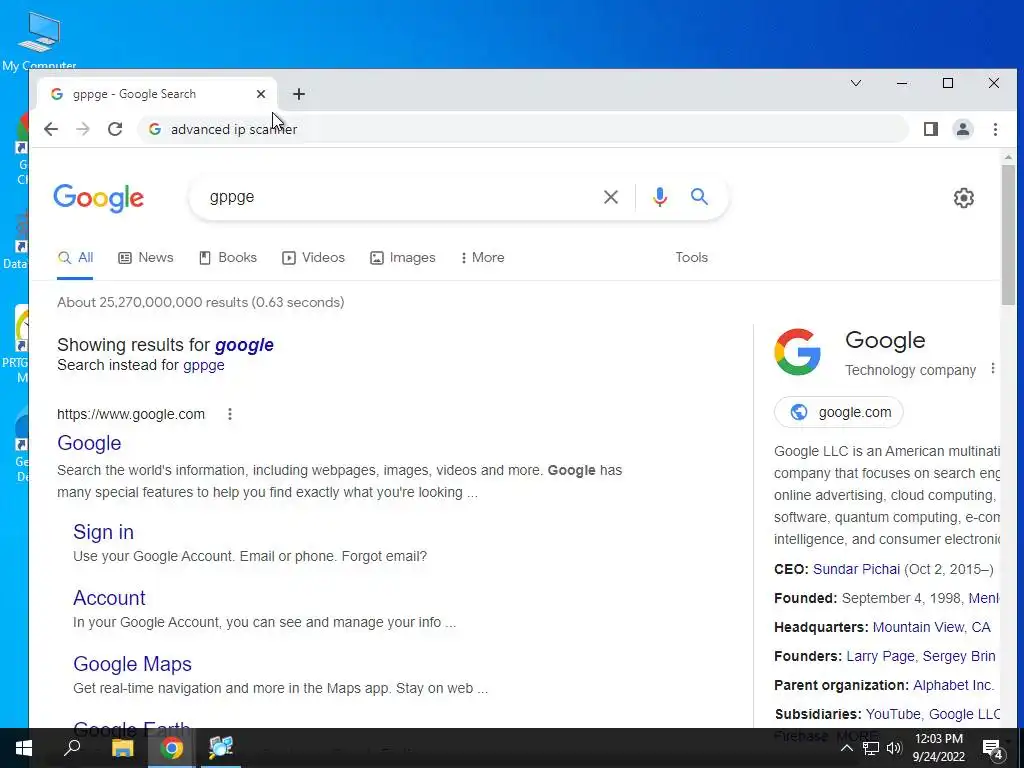Click the page vertical scrollbar thumb
This screenshot has width=1024, height=768.
click(x=1008, y=235)
